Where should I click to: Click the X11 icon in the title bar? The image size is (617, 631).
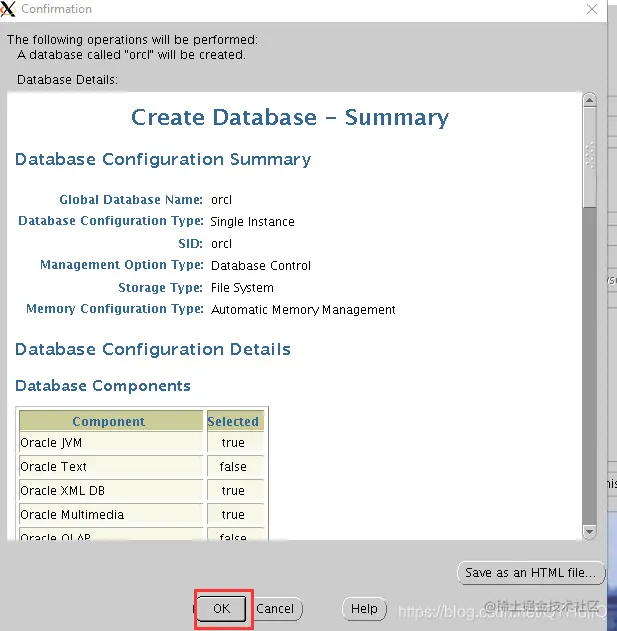point(8,9)
